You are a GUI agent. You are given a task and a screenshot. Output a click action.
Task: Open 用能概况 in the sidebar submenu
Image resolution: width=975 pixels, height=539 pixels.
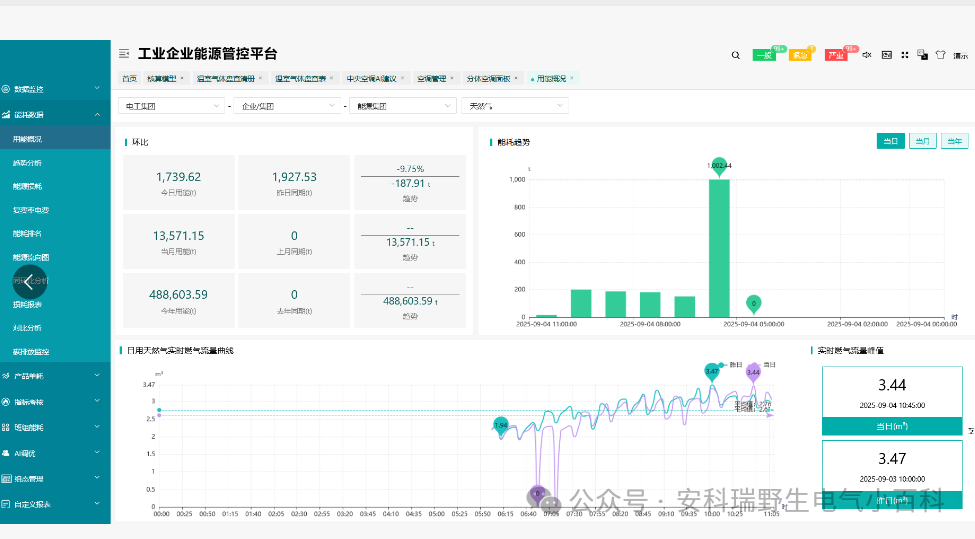[x=55, y=139]
